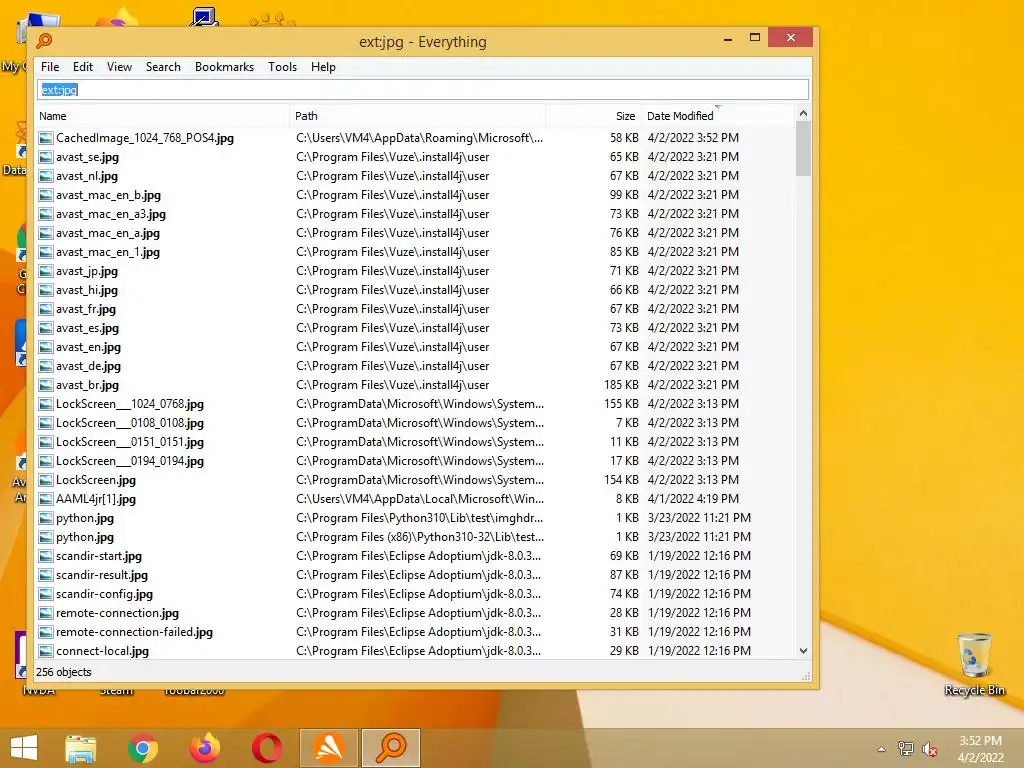This screenshot has height=768, width=1024.
Task: Click file icon of scandir-start.jpg
Action: point(45,556)
